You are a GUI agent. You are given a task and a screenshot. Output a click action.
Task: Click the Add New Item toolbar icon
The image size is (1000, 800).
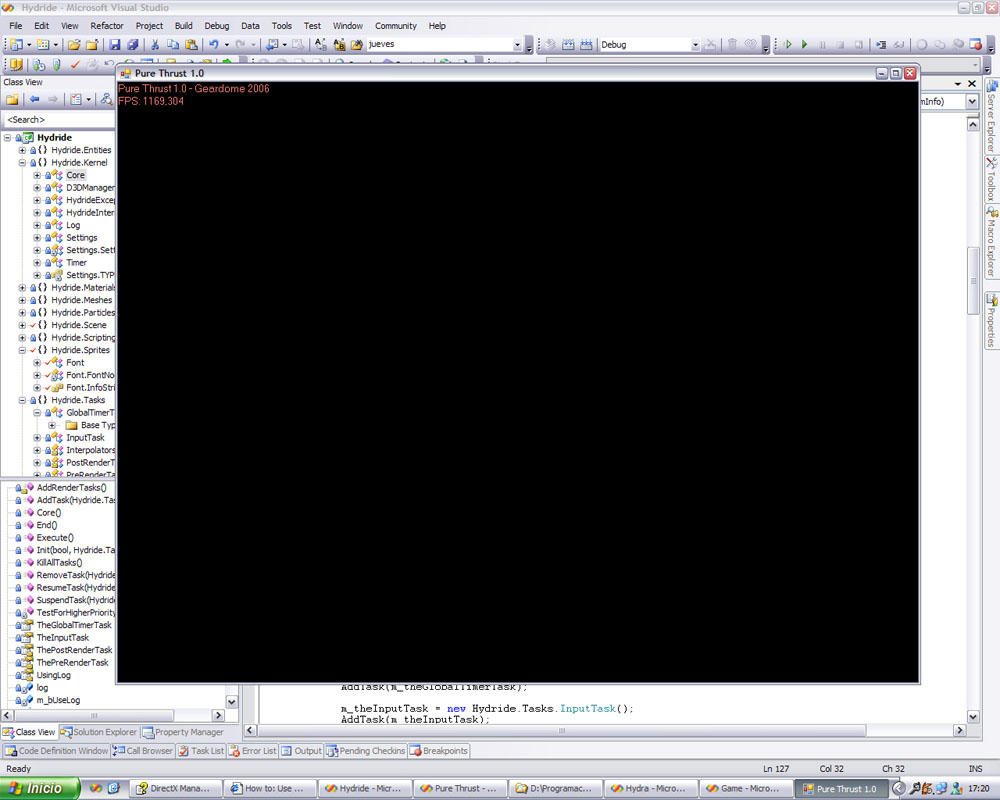[43, 44]
